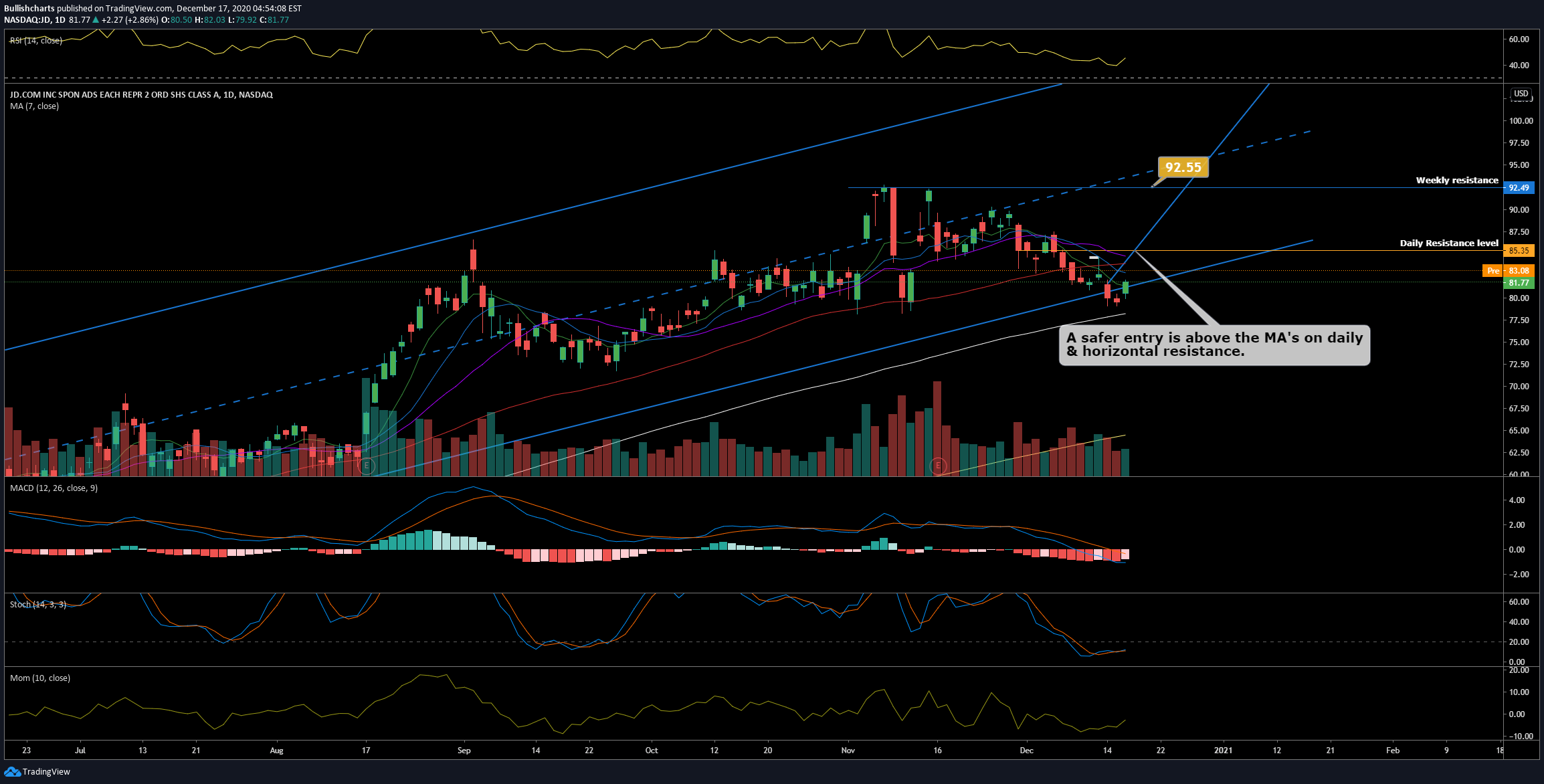Click the Mom (10, close) indicator label
Screen dimensions: 1544x784
click(x=40, y=678)
